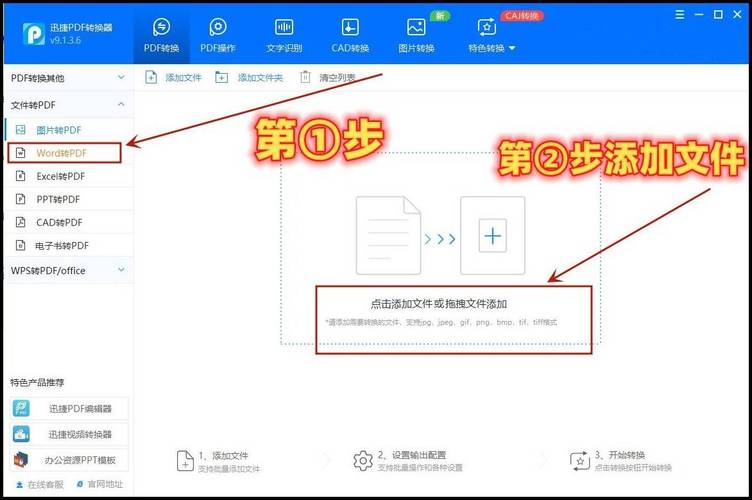Click the v9.1.3.6 version text
Screen dimensions: 752x500
[x=65, y=40]
